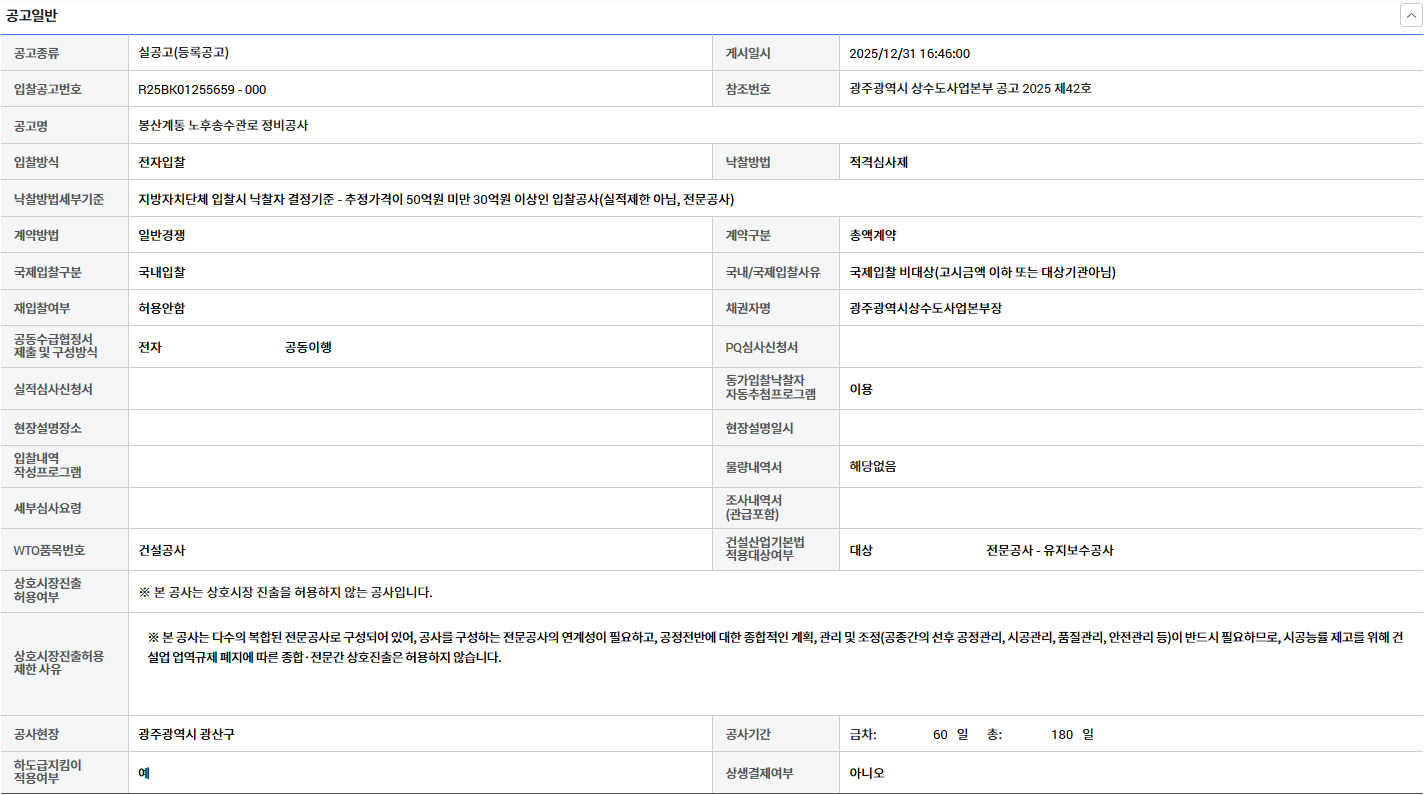Click the 공고일반 section title

pos(32,15)
